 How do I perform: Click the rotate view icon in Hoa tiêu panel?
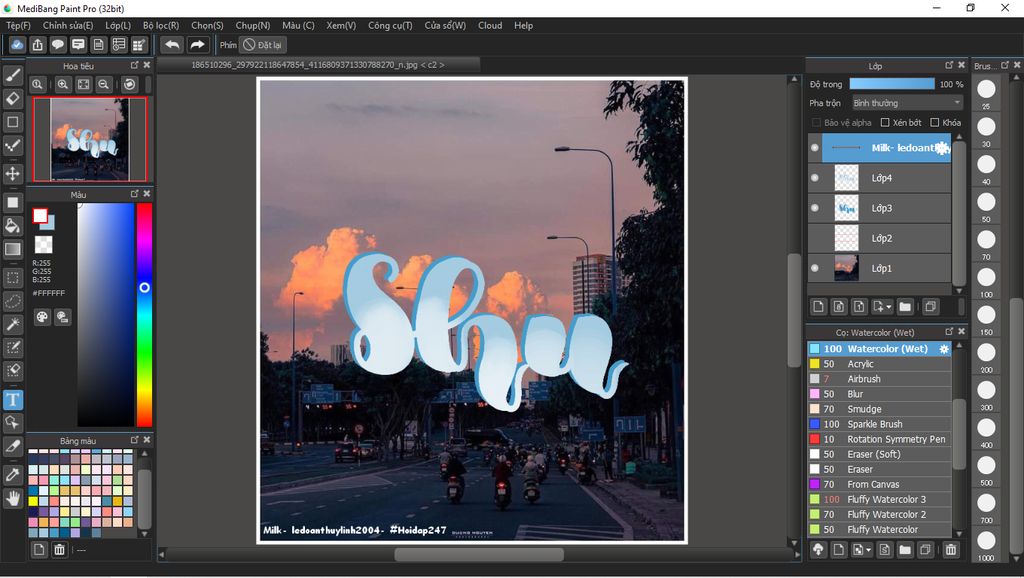[x=130, y=84]
